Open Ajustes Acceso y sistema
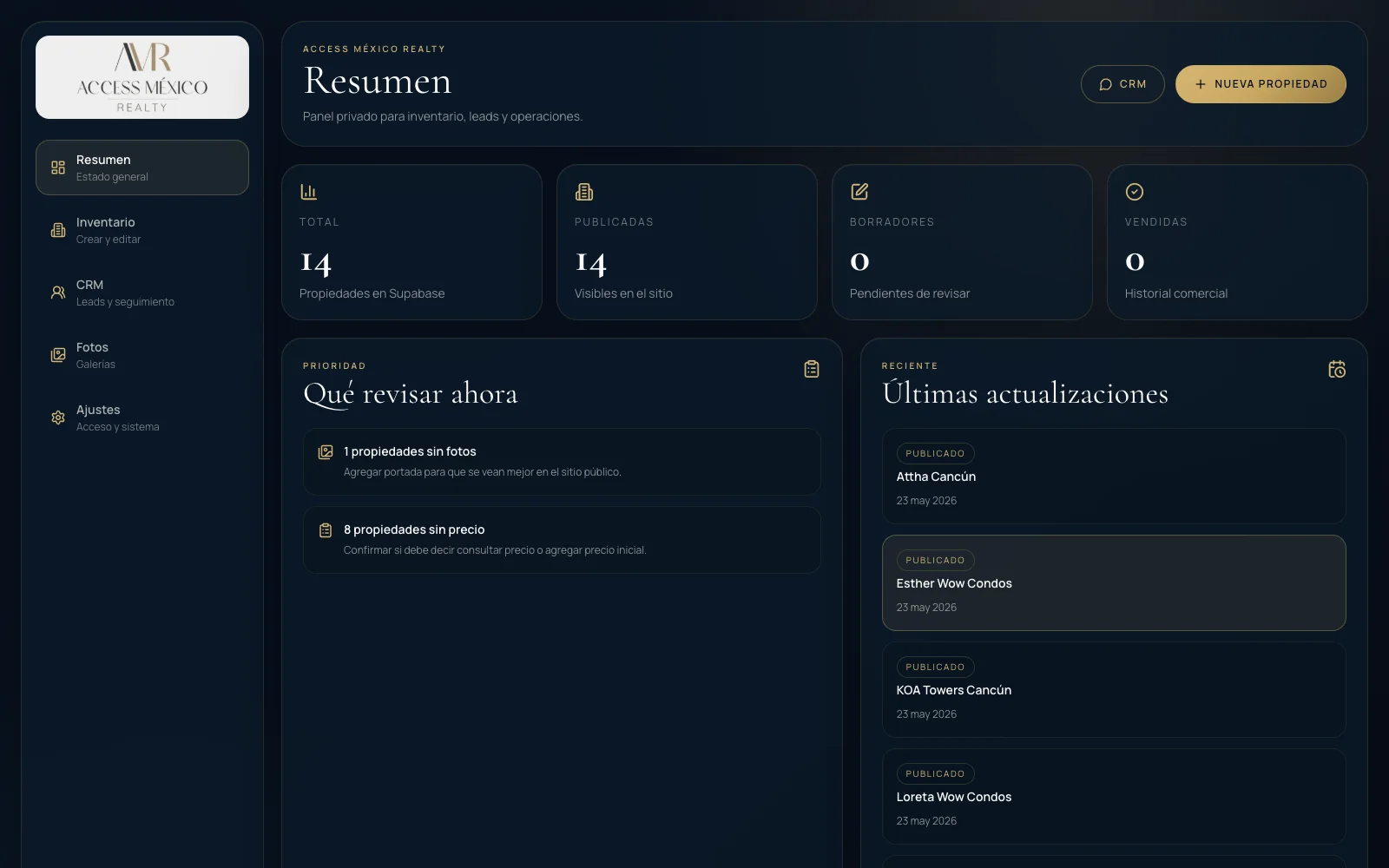Viewport: 1389px width, 868px height. point(142,418)
